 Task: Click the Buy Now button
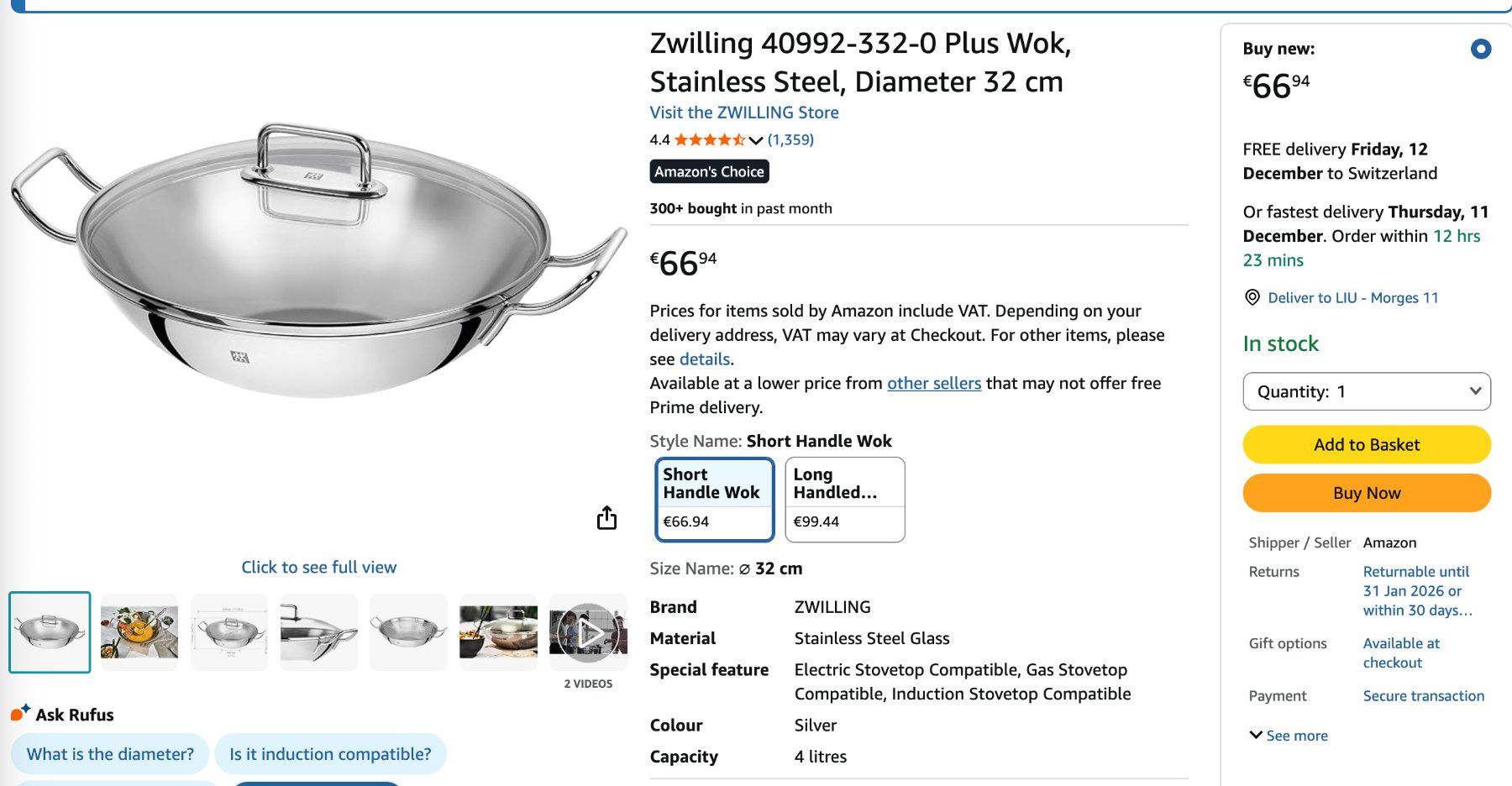click(1366, 493)
